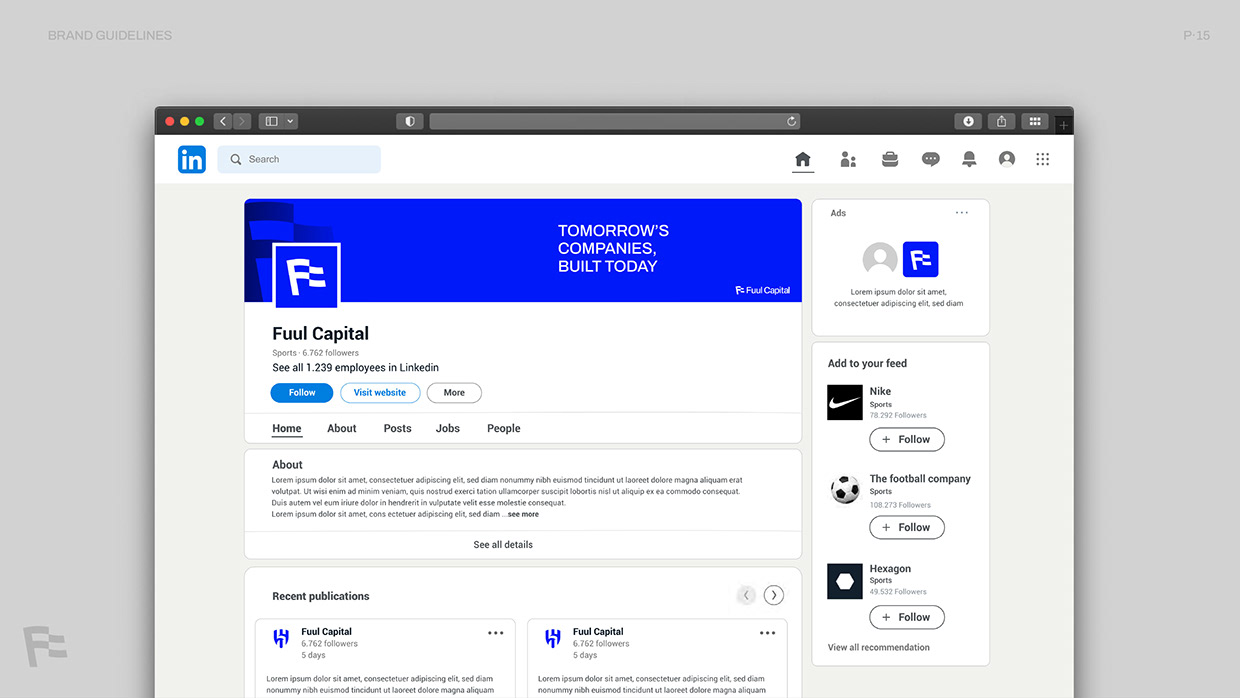The width and height of the screenshot is (1240, 698).
Task: Expand the About text with see more
Action: (x=522, y=513)
